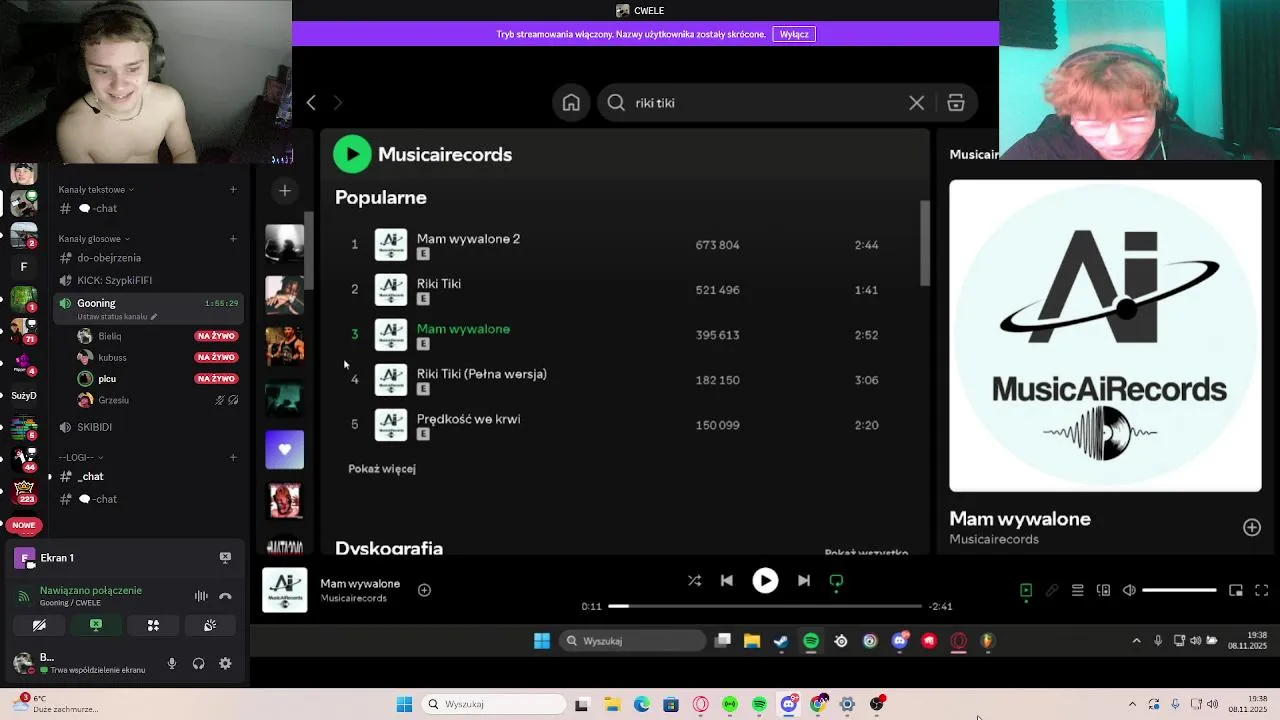Add a channel to '--LOGI--' category

click(233, 457)
